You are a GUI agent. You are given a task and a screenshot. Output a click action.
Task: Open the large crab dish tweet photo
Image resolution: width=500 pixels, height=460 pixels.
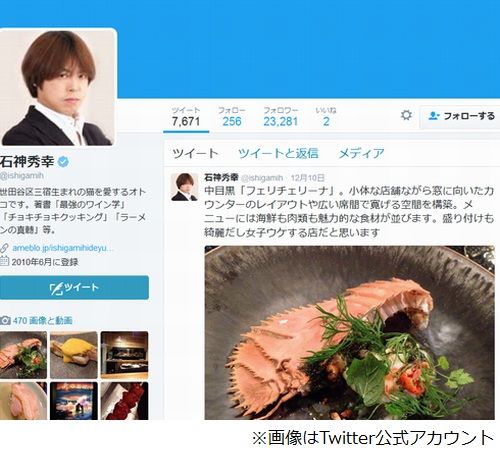click(x=349, y=332)
